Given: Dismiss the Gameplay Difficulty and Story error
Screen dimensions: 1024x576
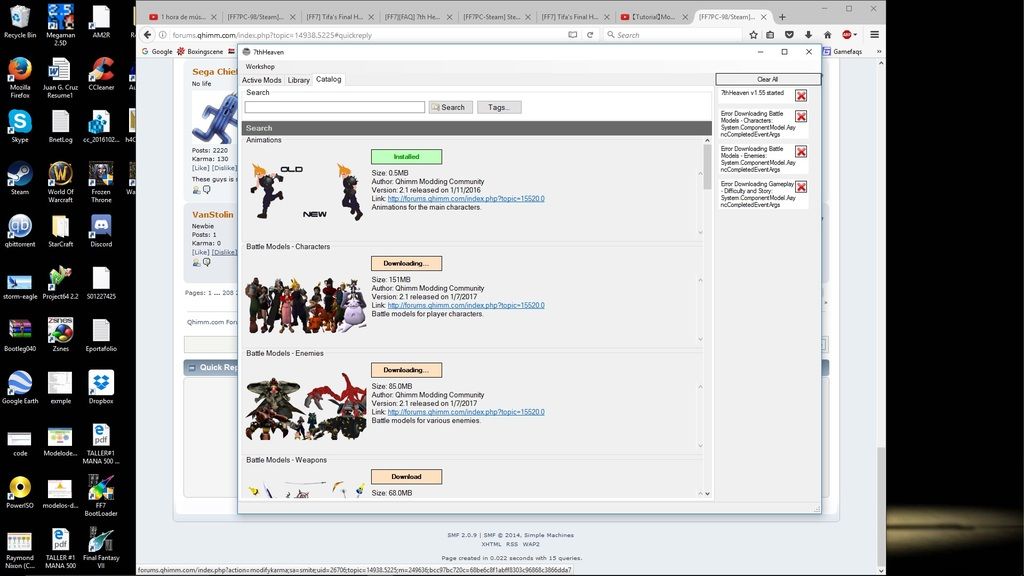Looking at the screenshot, I should (801, 187).
